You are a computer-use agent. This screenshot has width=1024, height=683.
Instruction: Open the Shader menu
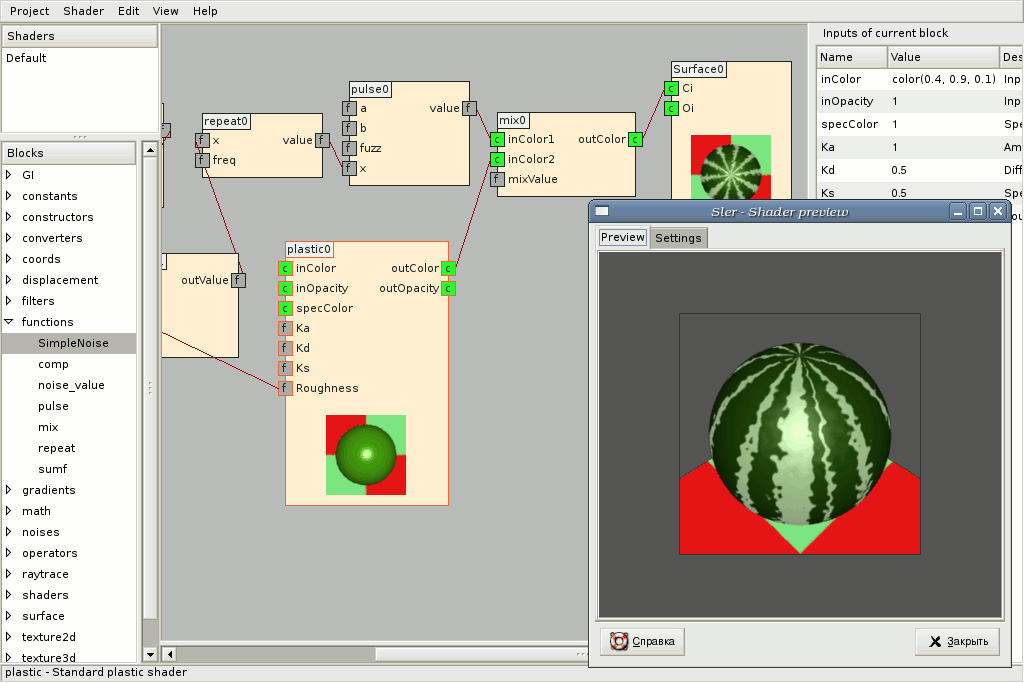click(84, 11)
